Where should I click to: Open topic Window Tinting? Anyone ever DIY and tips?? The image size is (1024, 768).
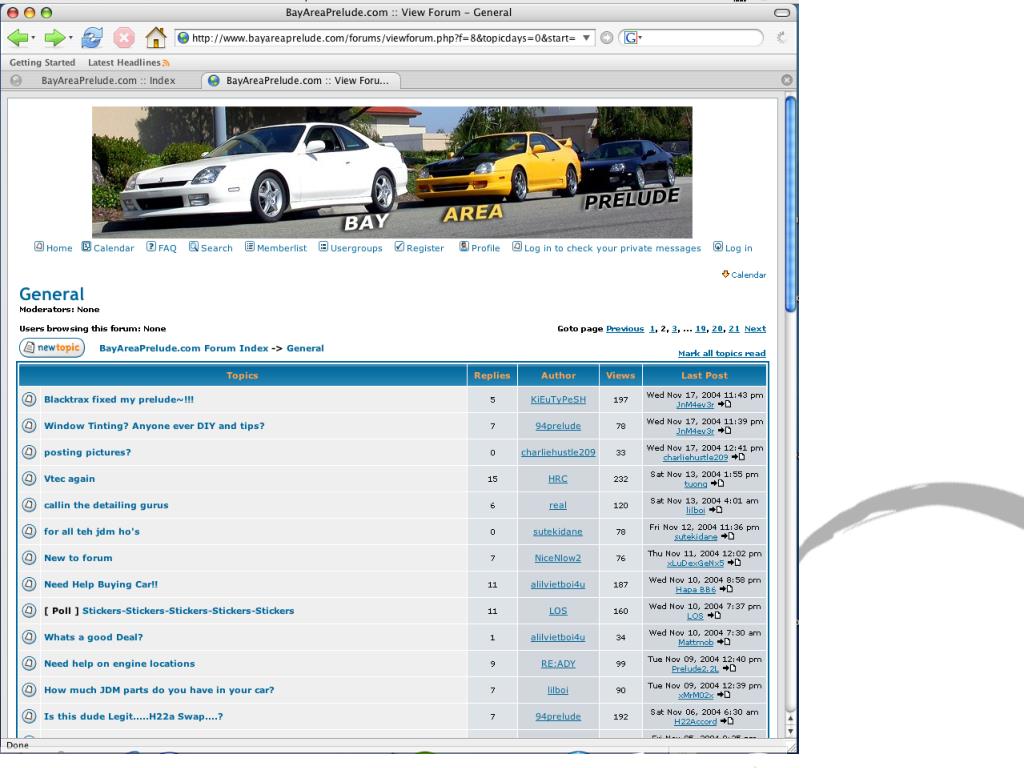click(154, 426)
